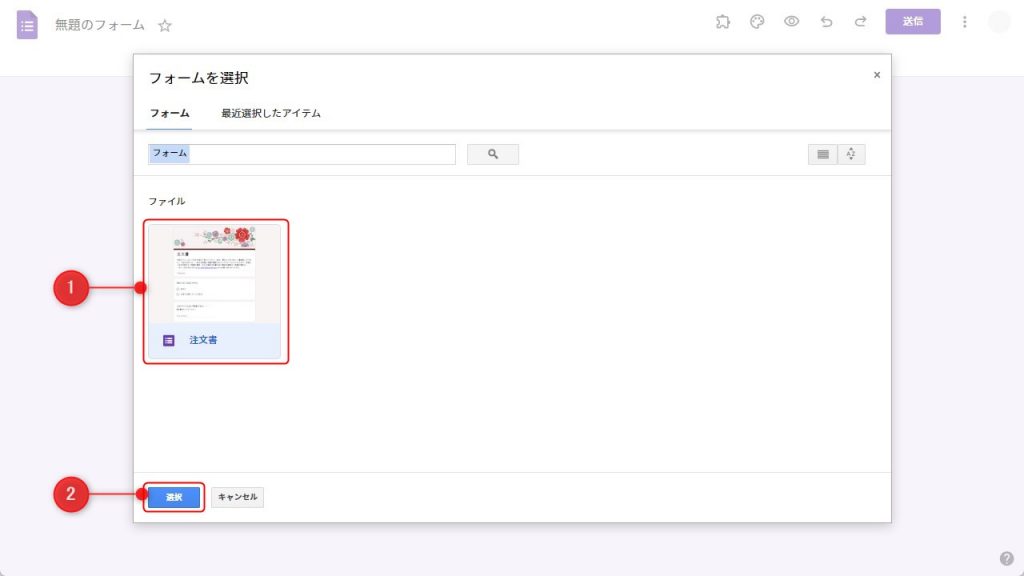Screen dimensions: 1024x576
Task: Click the キャンセル button
Action: click(x=237, y=497)
